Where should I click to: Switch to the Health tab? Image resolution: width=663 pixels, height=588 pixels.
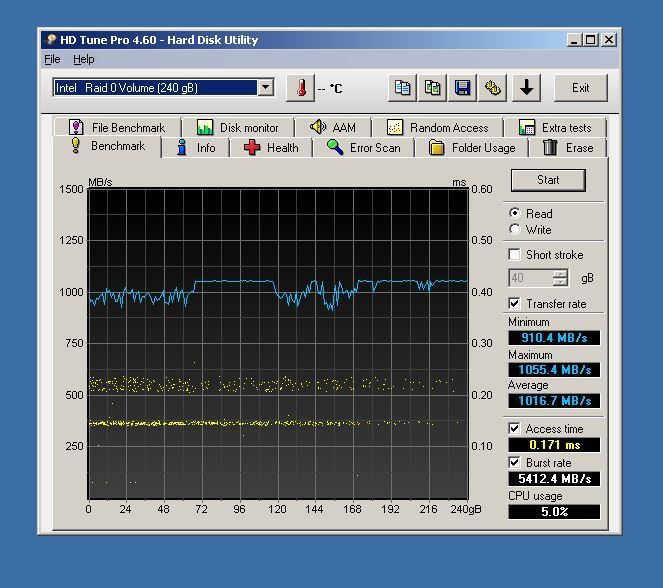(x=271, y=148)
